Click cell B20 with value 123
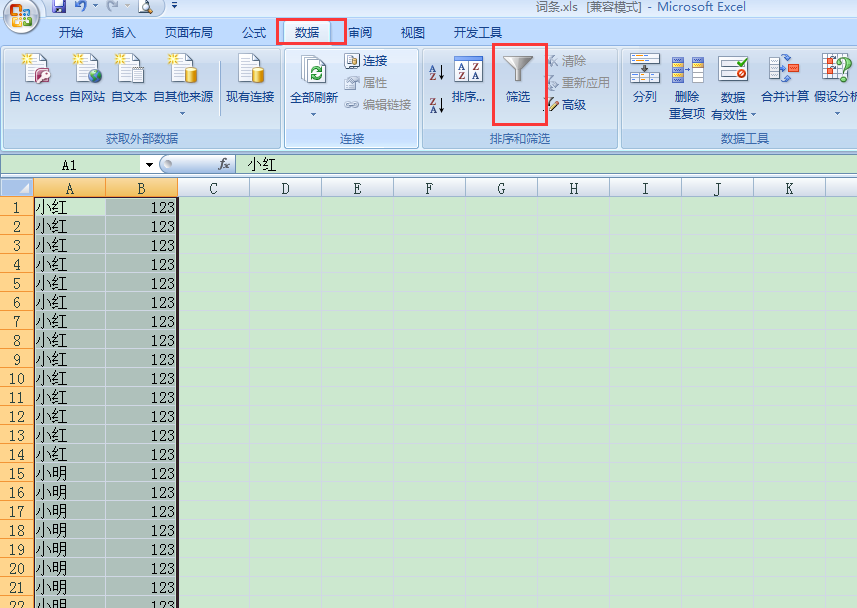The width and height of the screenshot is (857, 608). [142, 568]
